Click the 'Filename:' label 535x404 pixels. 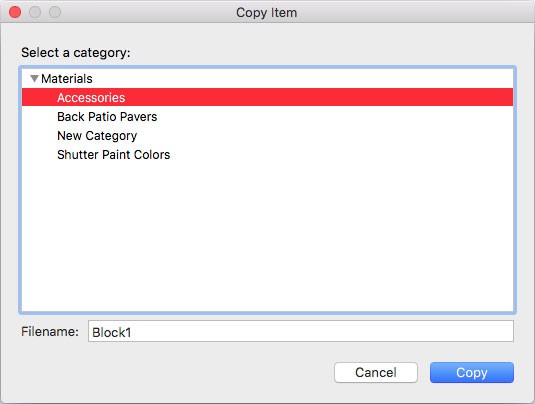pyautogui.click(x=50, y=331)
